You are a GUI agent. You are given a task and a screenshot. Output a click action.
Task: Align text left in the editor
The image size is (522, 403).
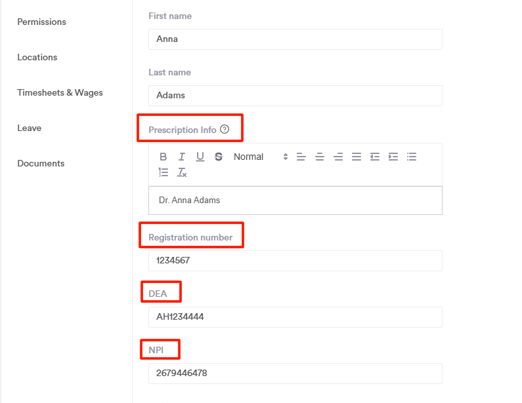[x=301, y=157]
